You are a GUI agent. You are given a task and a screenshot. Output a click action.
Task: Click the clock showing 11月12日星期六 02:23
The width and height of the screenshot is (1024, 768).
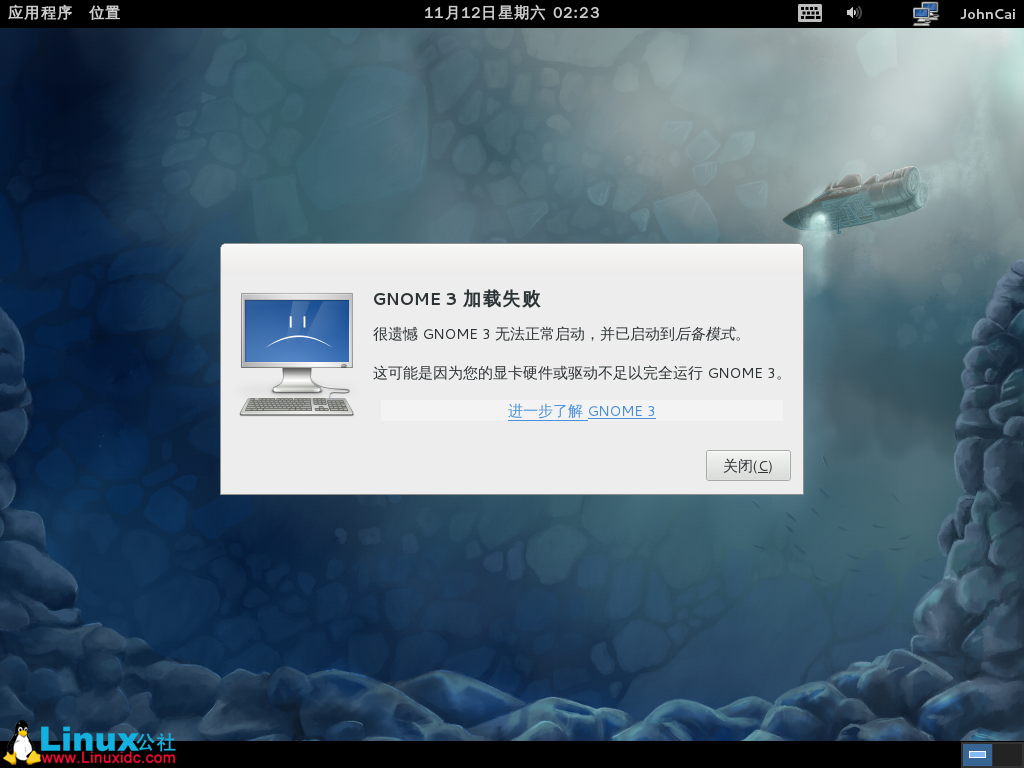tap(511, 13)
